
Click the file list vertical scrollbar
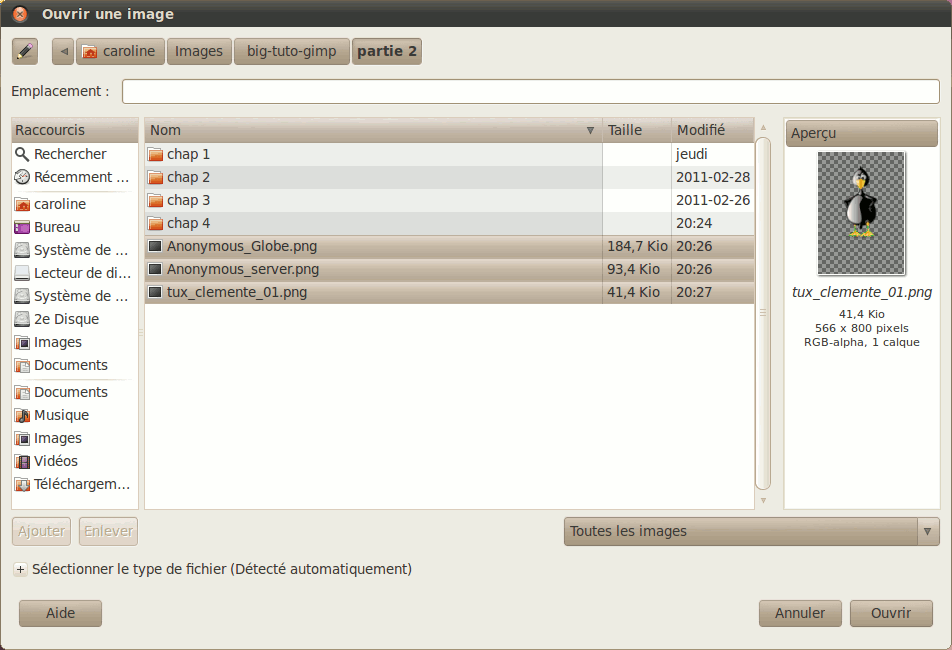[763, 312]
